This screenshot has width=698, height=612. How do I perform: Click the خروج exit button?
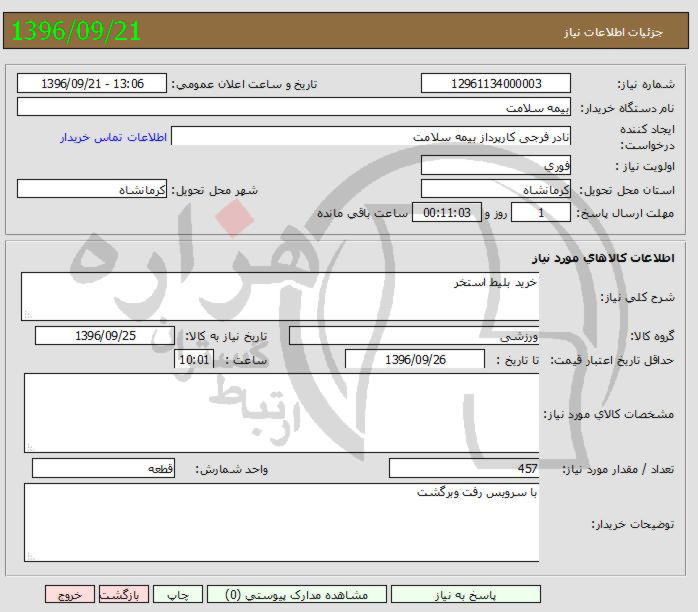[70, 595]
